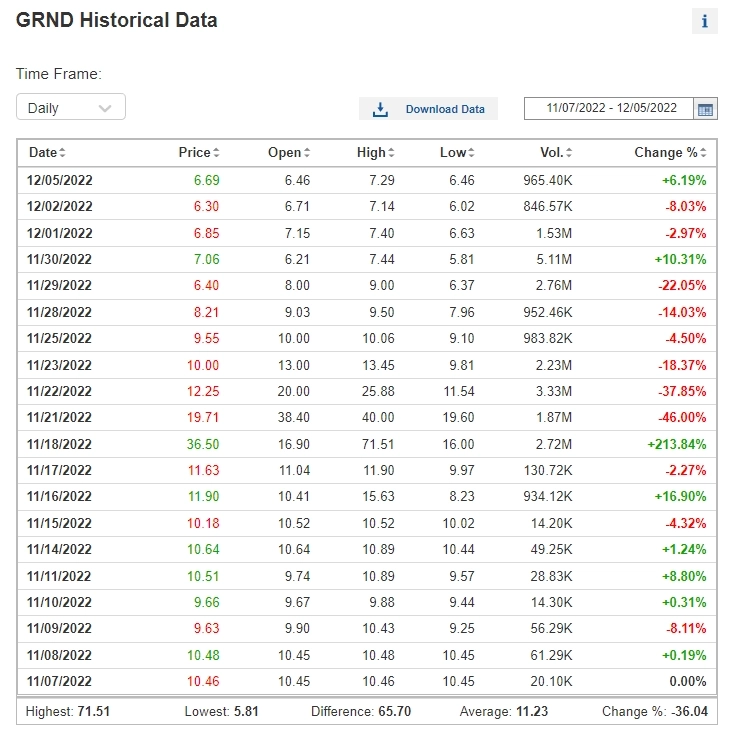This screenshot has height=748, width=738.
Task: Sort by Open column sort arrows
Action: 306,153
